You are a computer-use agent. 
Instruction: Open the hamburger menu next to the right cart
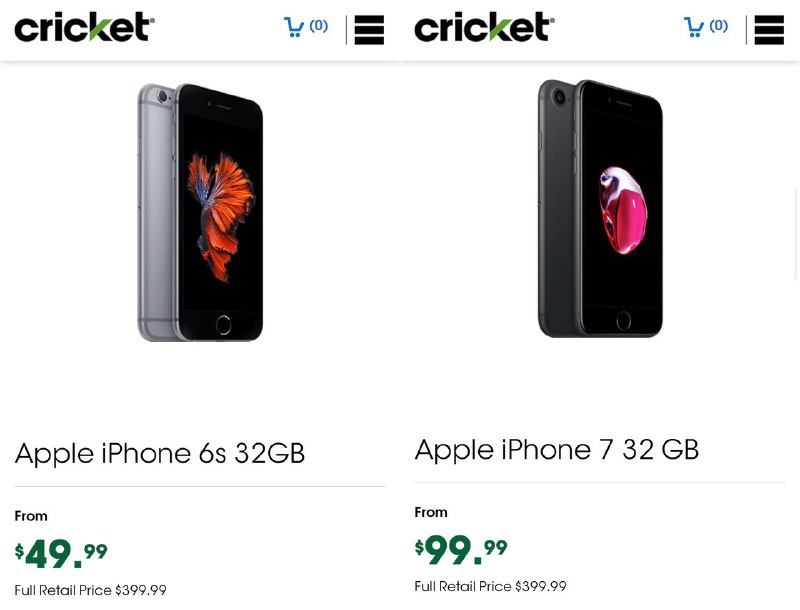point(769,30)
